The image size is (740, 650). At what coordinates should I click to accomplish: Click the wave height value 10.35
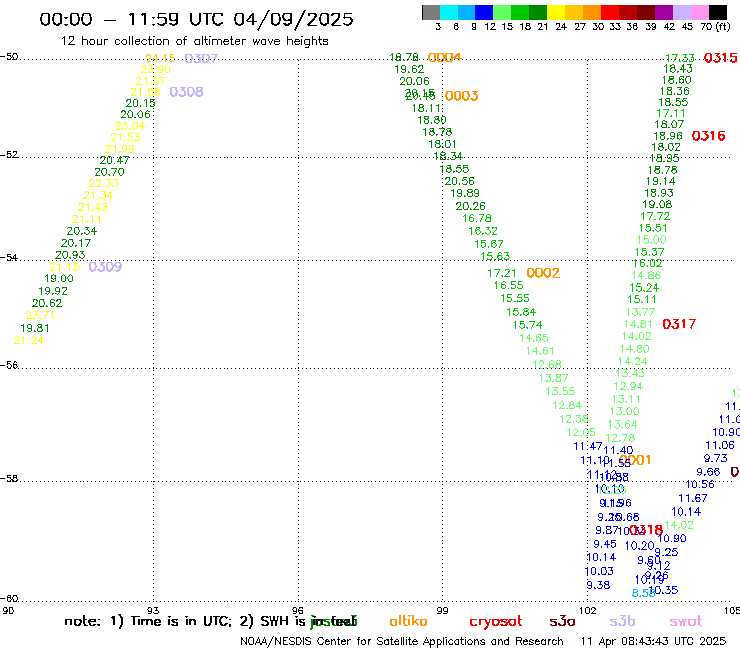[664, 590]
